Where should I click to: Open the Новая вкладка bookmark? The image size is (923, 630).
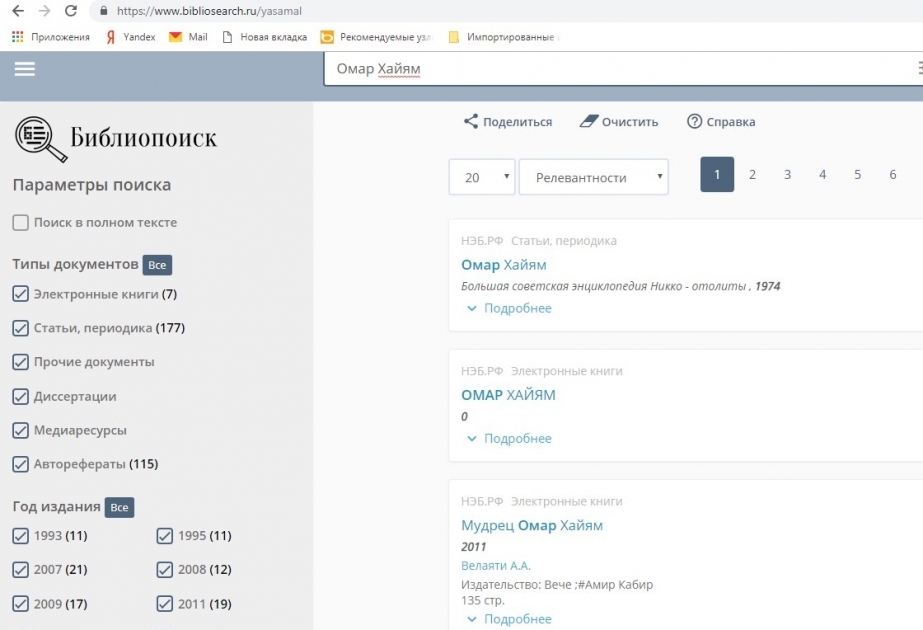point(264,37)
